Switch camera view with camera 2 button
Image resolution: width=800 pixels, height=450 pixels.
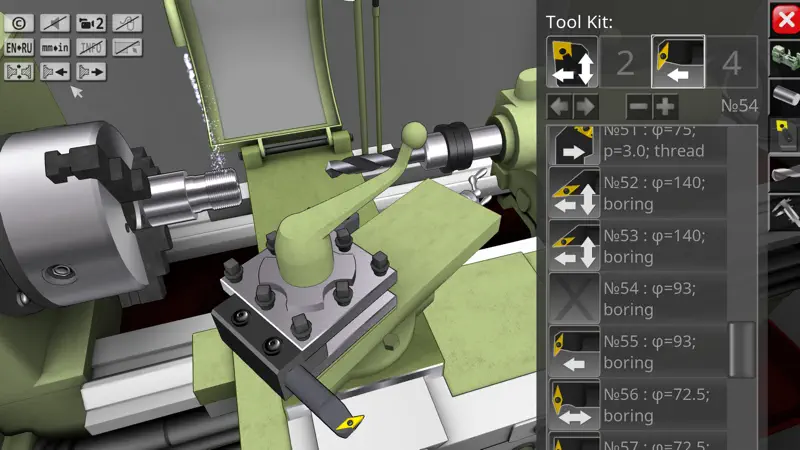click(91, 23)
